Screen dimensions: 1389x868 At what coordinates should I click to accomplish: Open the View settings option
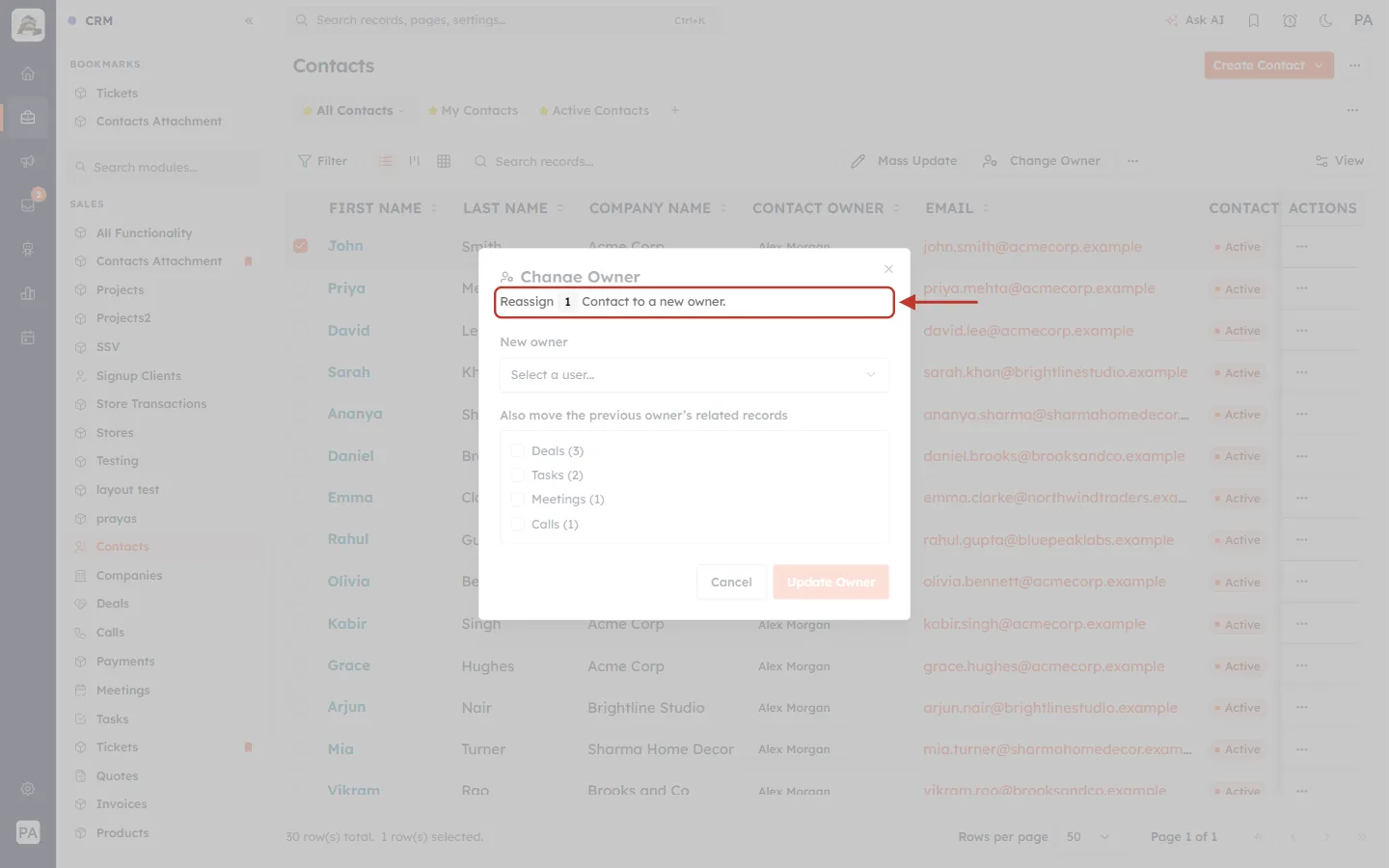click(x=1339, y=161)
